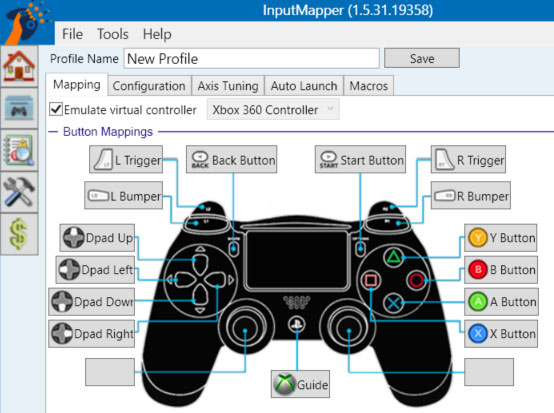The image size is (554, 413).
Task: Select the Back Button mapping
Action: click(x=231, y=160)
